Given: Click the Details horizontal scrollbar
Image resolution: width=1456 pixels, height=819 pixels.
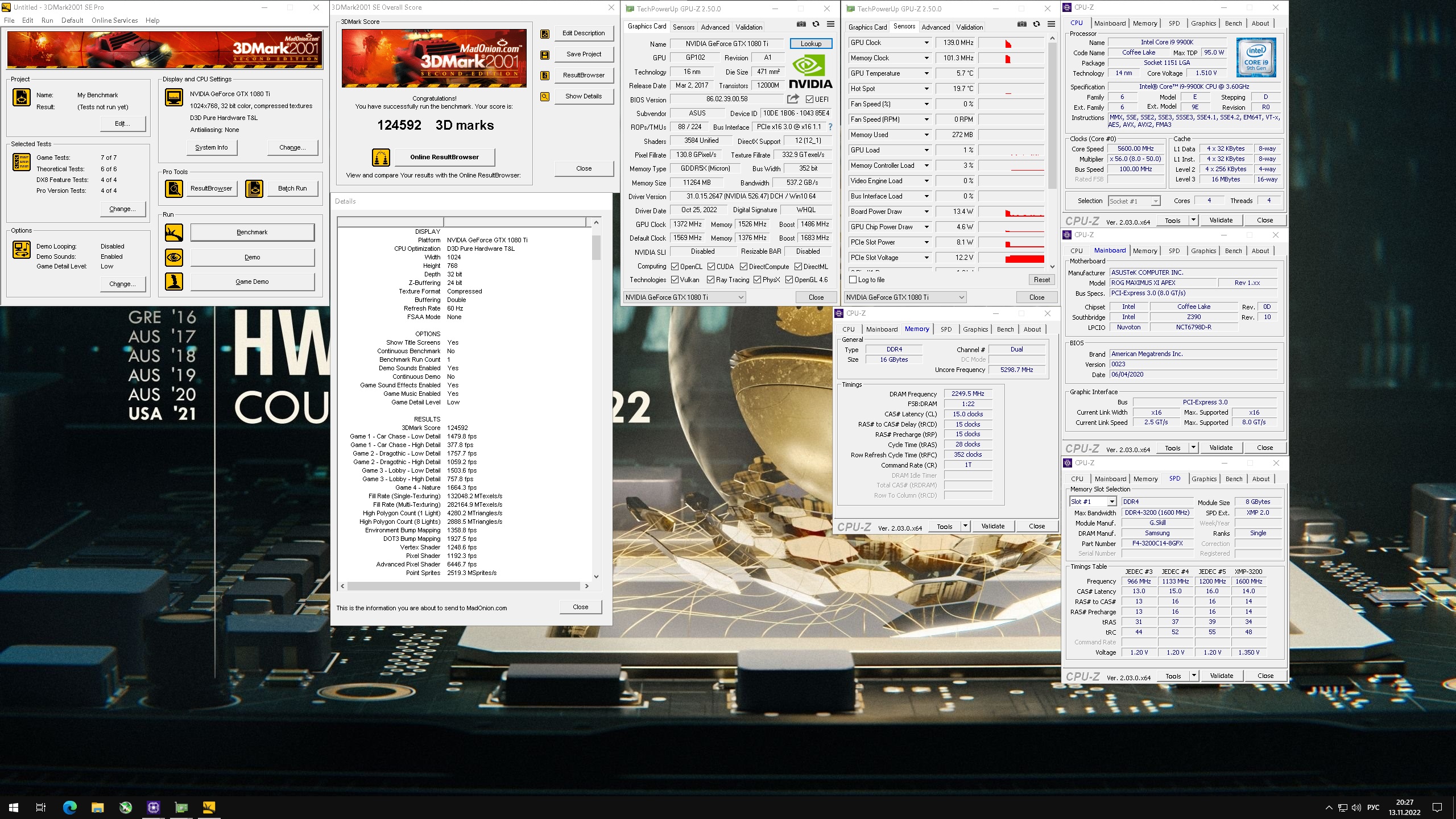Looking at the screenshot, I should [464, 586].
